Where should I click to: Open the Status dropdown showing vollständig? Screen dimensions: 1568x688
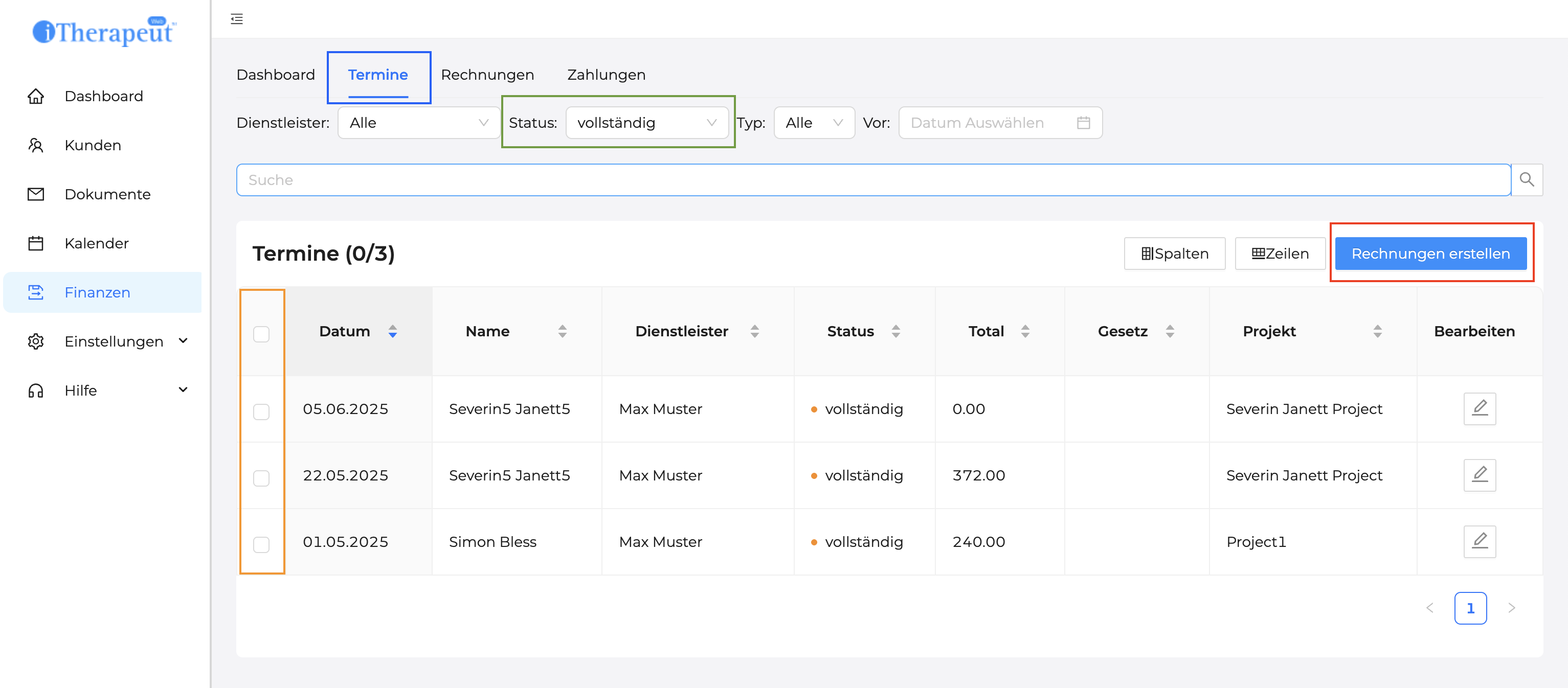click(x=646, y=123)
